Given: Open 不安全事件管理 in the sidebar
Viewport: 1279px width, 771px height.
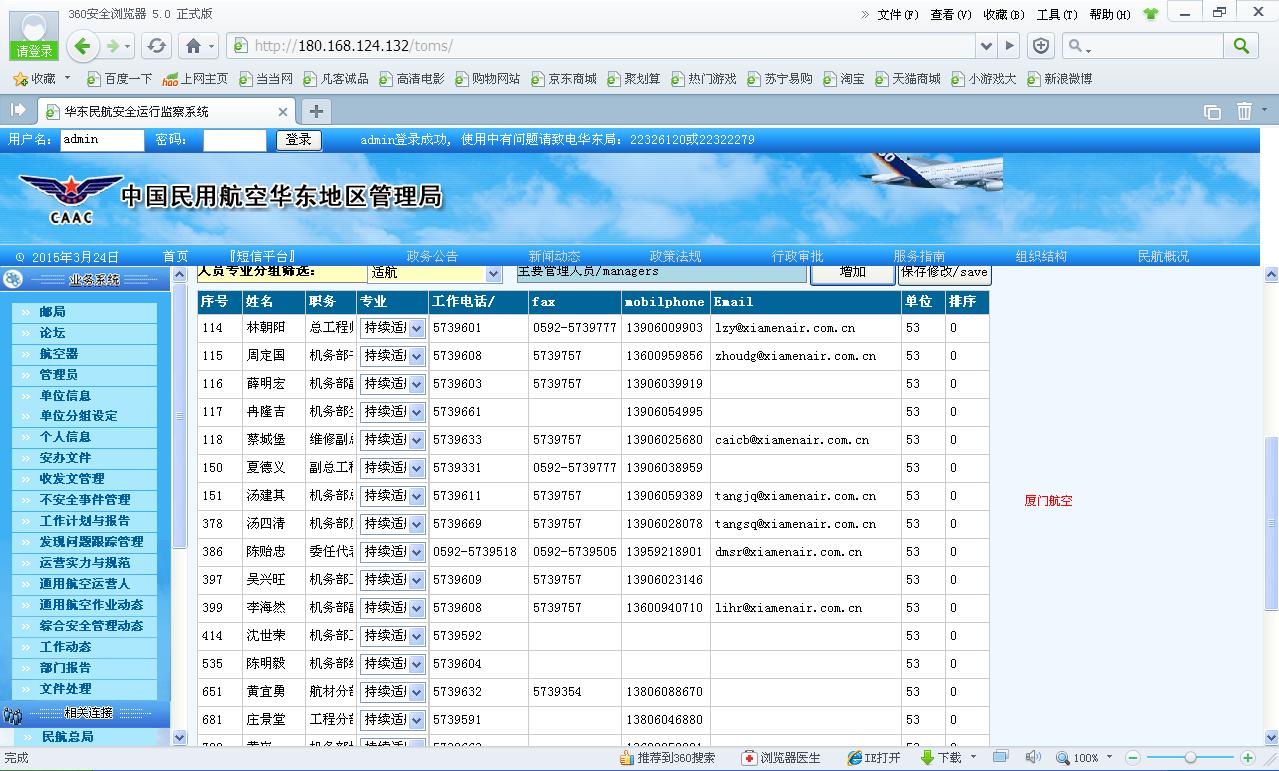Looking at the screenshot, I should 85,500.
